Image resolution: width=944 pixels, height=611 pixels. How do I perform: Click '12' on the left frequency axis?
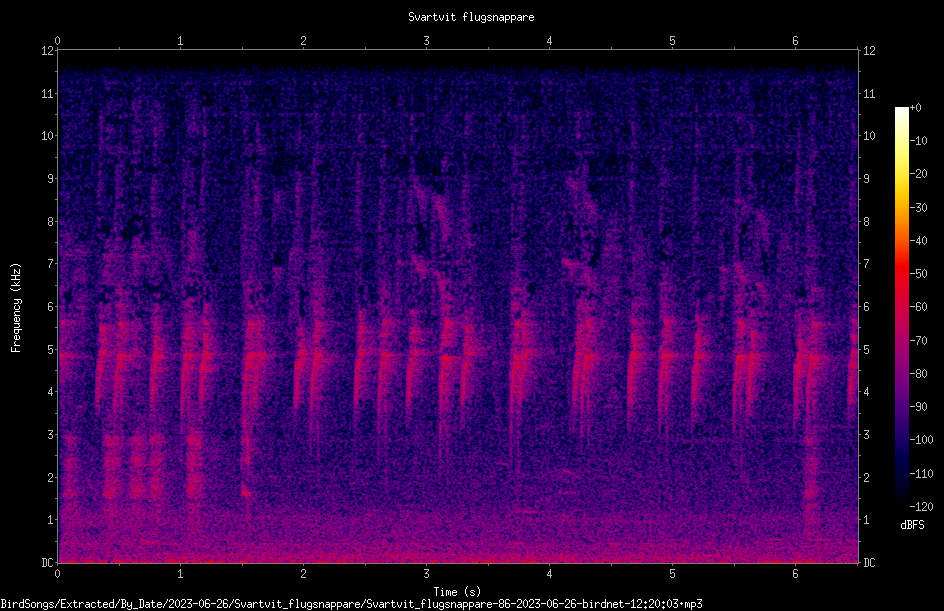[47, 51]
